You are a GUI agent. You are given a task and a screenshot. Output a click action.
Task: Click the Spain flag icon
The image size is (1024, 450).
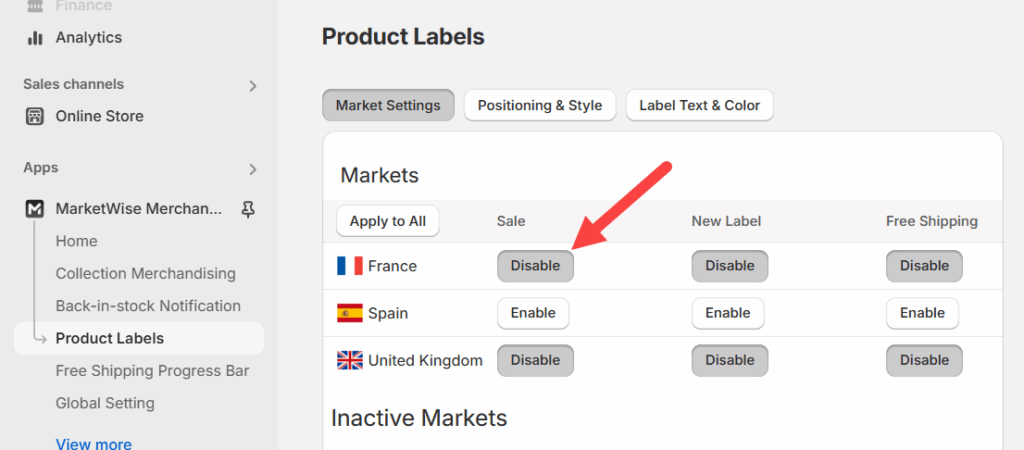click(350, 313)
